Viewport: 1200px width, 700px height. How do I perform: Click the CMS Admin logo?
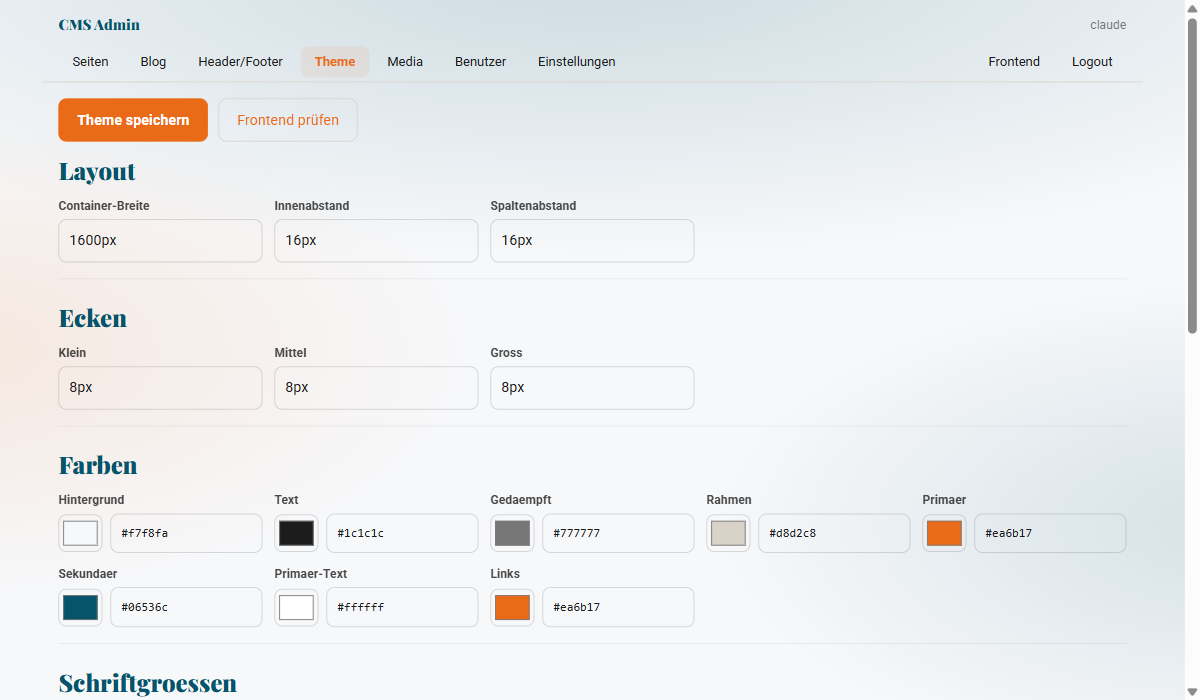click(99, 24)
